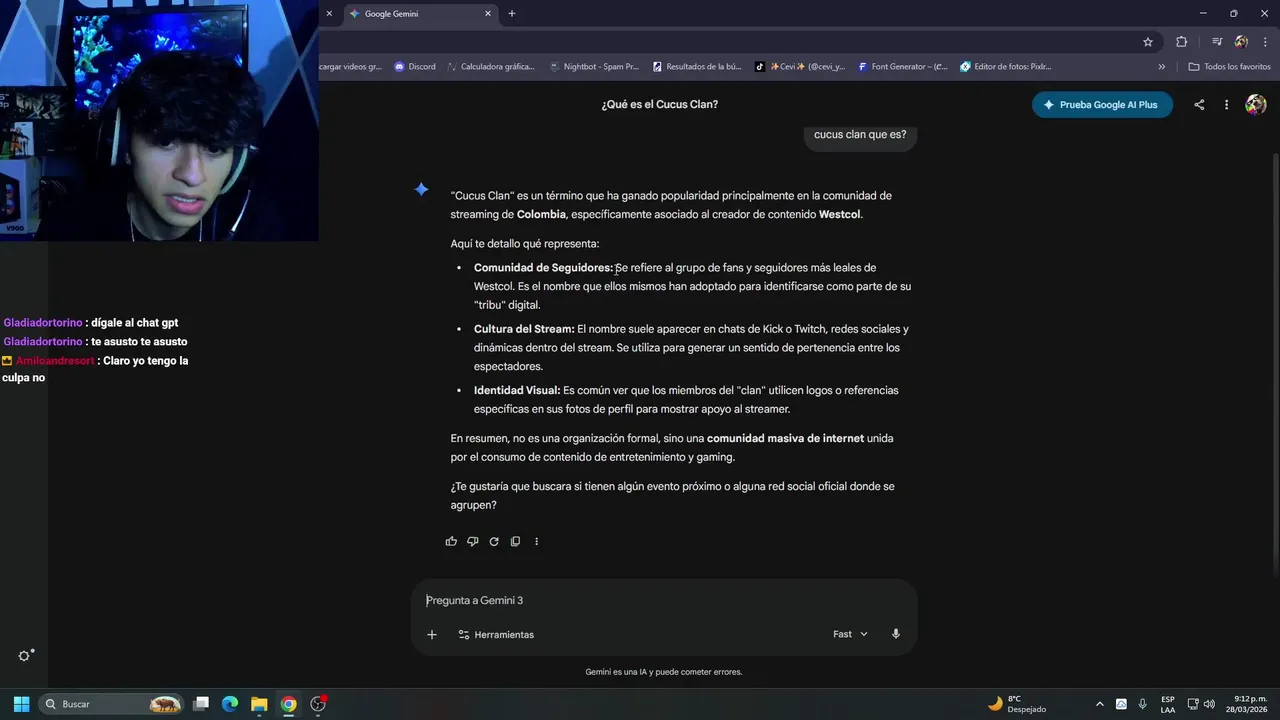1280x720 pixels.
Task: Click the bold word Westcol in the response
Action: point(840,214)
